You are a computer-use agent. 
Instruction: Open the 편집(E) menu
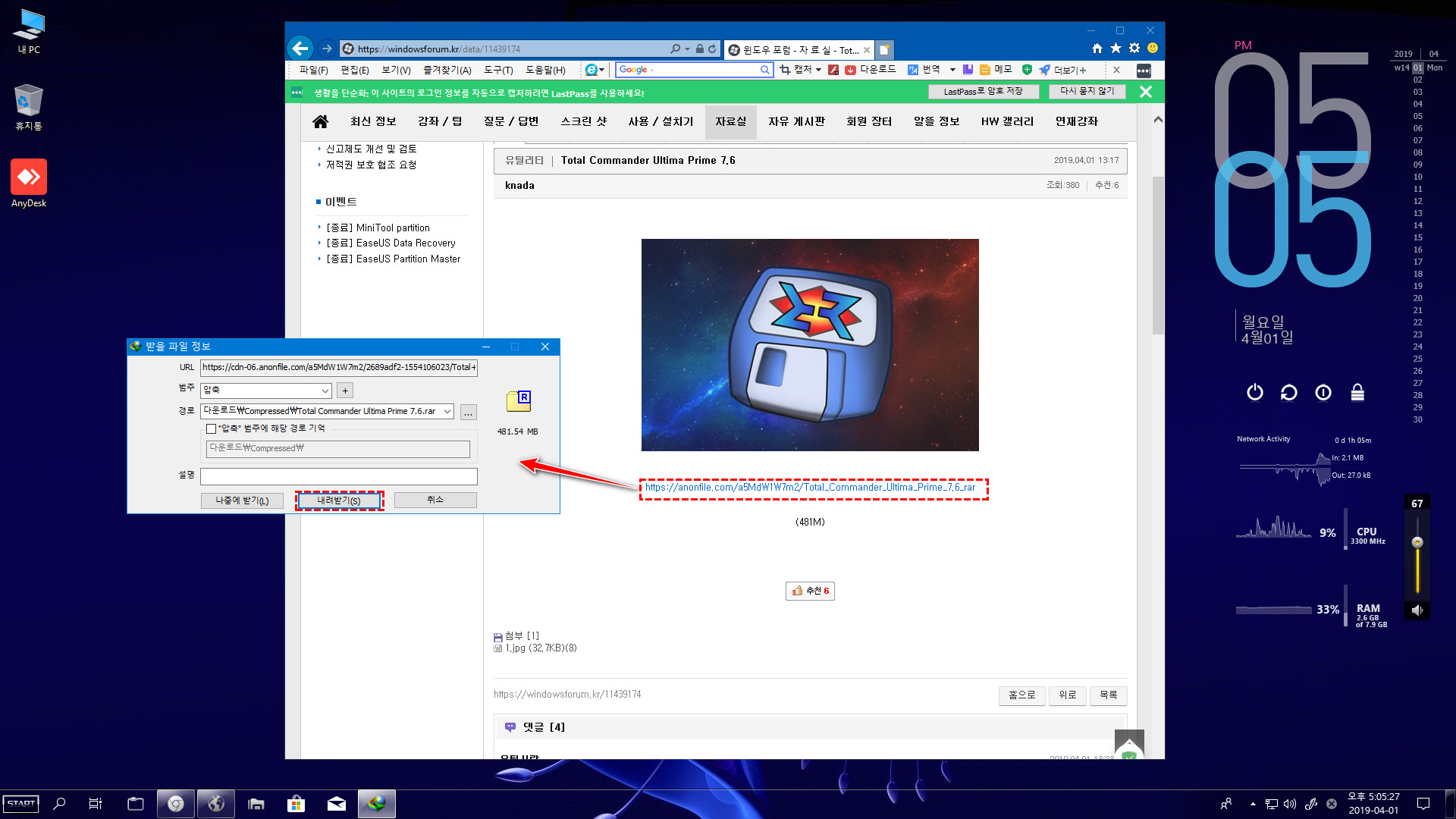(x=354, y=70)
